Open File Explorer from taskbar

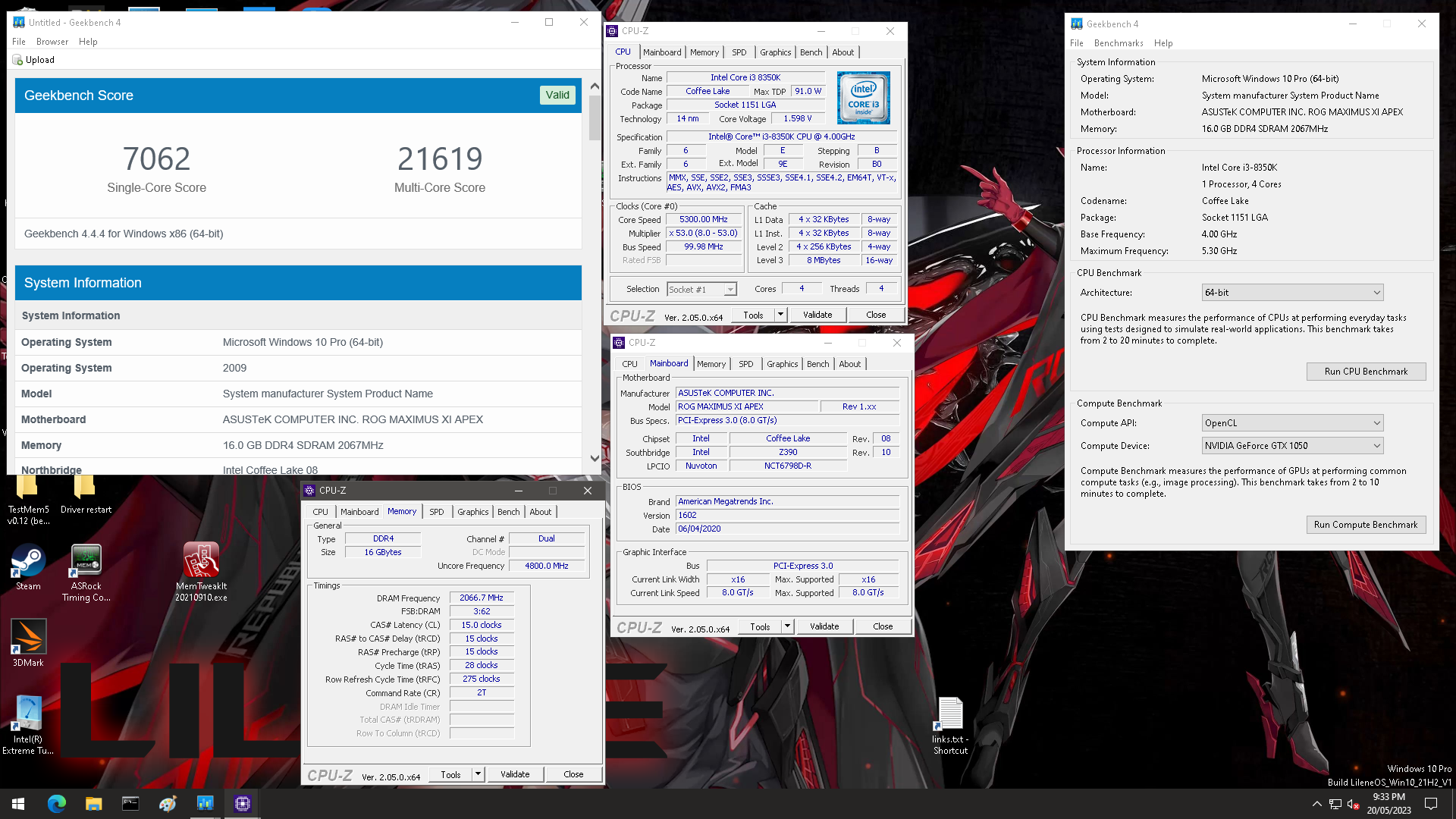pos(93,804)
